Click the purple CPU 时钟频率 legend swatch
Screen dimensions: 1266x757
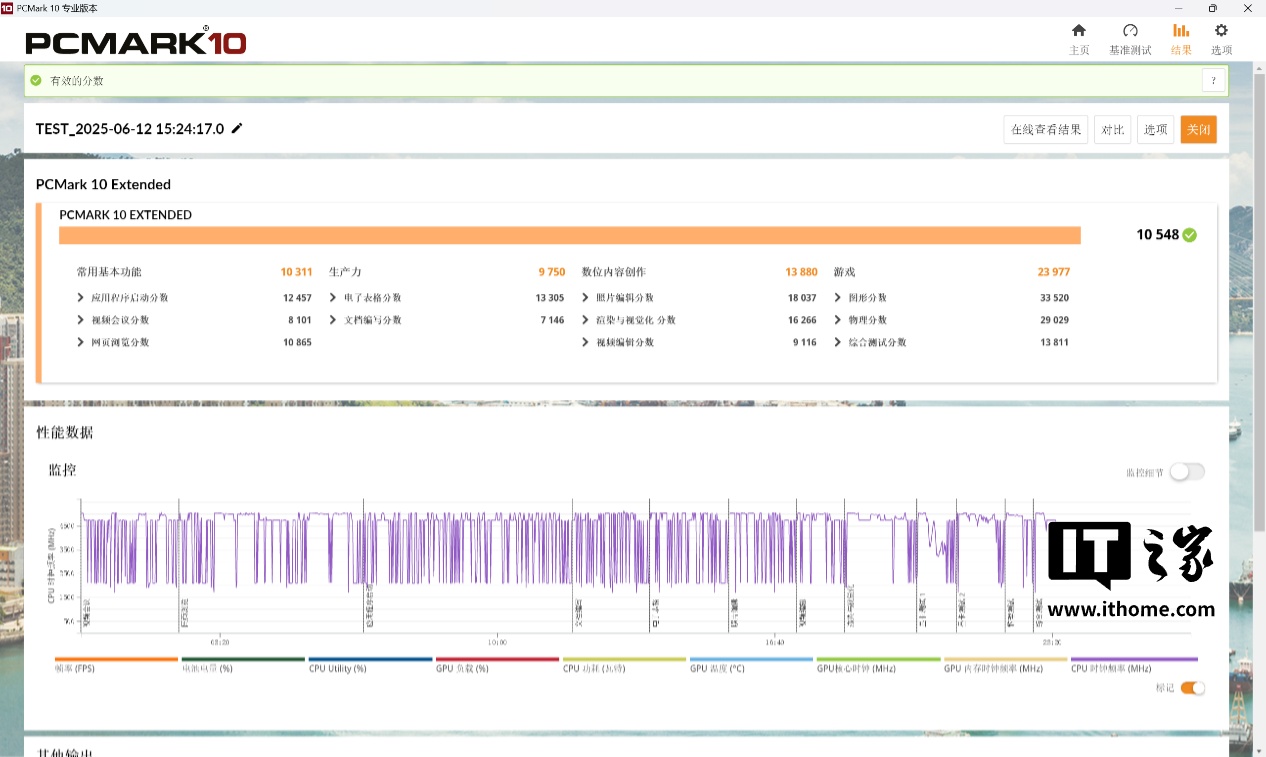1133,660
